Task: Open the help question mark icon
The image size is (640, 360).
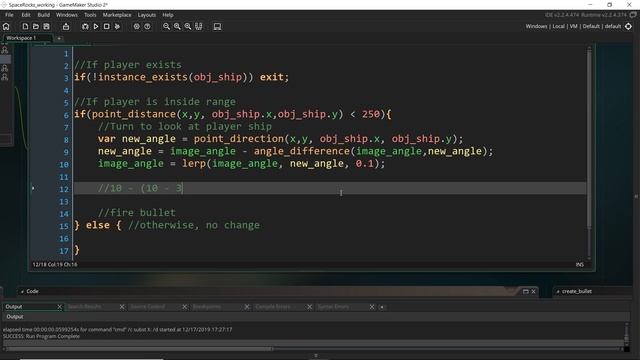Action: coord(147,27)
